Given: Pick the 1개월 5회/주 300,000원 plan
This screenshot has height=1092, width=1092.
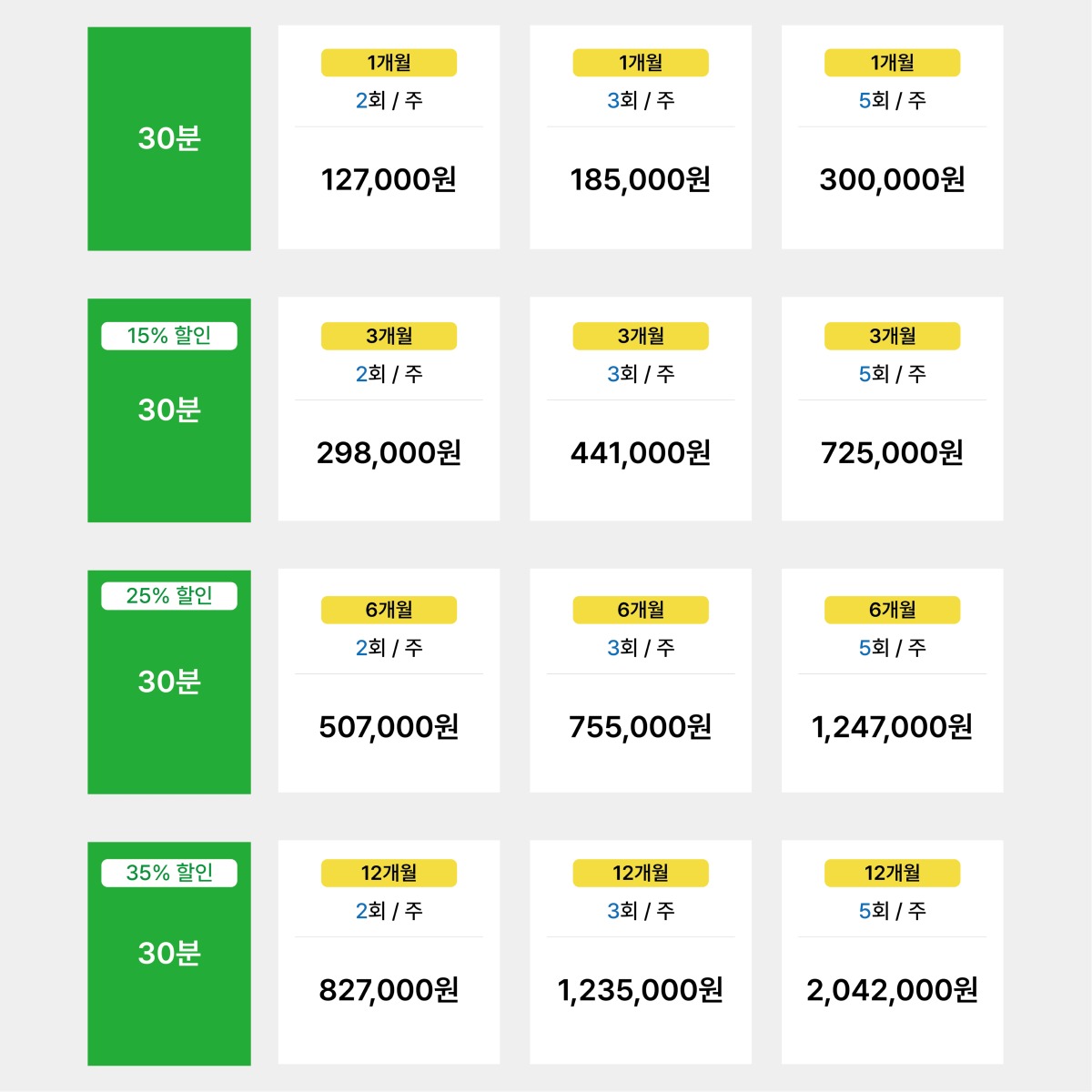Looking at the screenshot, I should pos(892,137).
